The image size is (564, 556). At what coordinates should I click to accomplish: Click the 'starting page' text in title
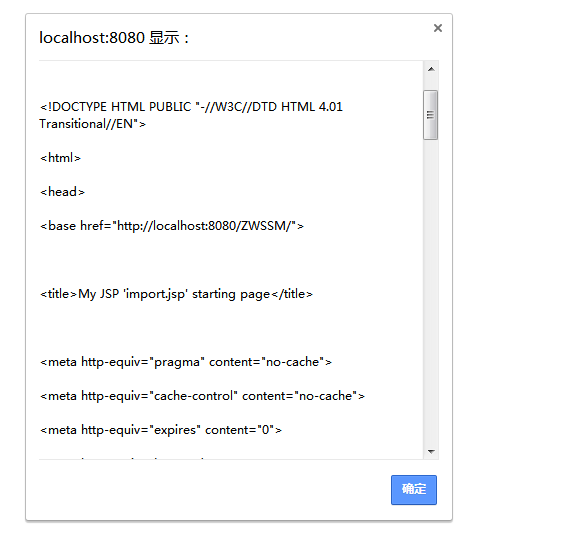coord(231,294)
